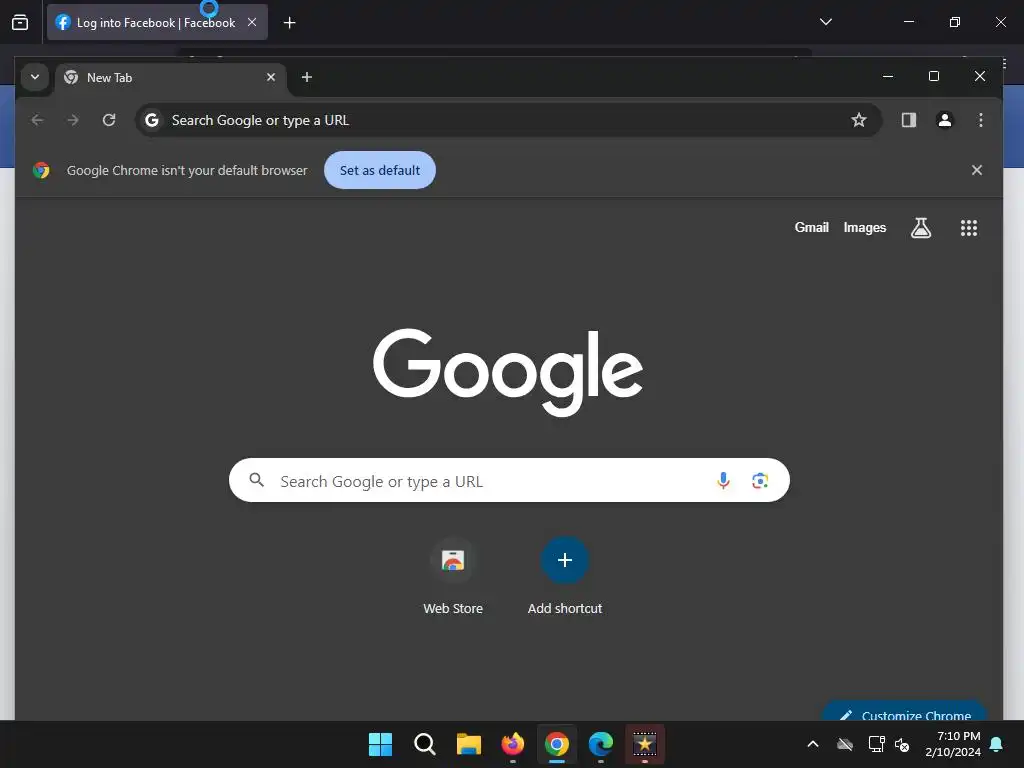Open Firefox from the taskbar

[513, 744]
